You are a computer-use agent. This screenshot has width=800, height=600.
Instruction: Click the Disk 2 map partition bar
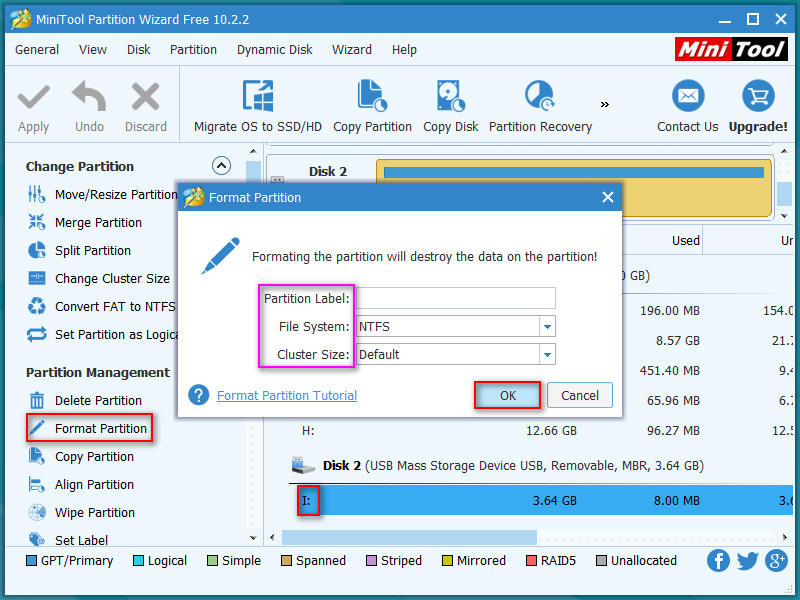coord(573,188)
